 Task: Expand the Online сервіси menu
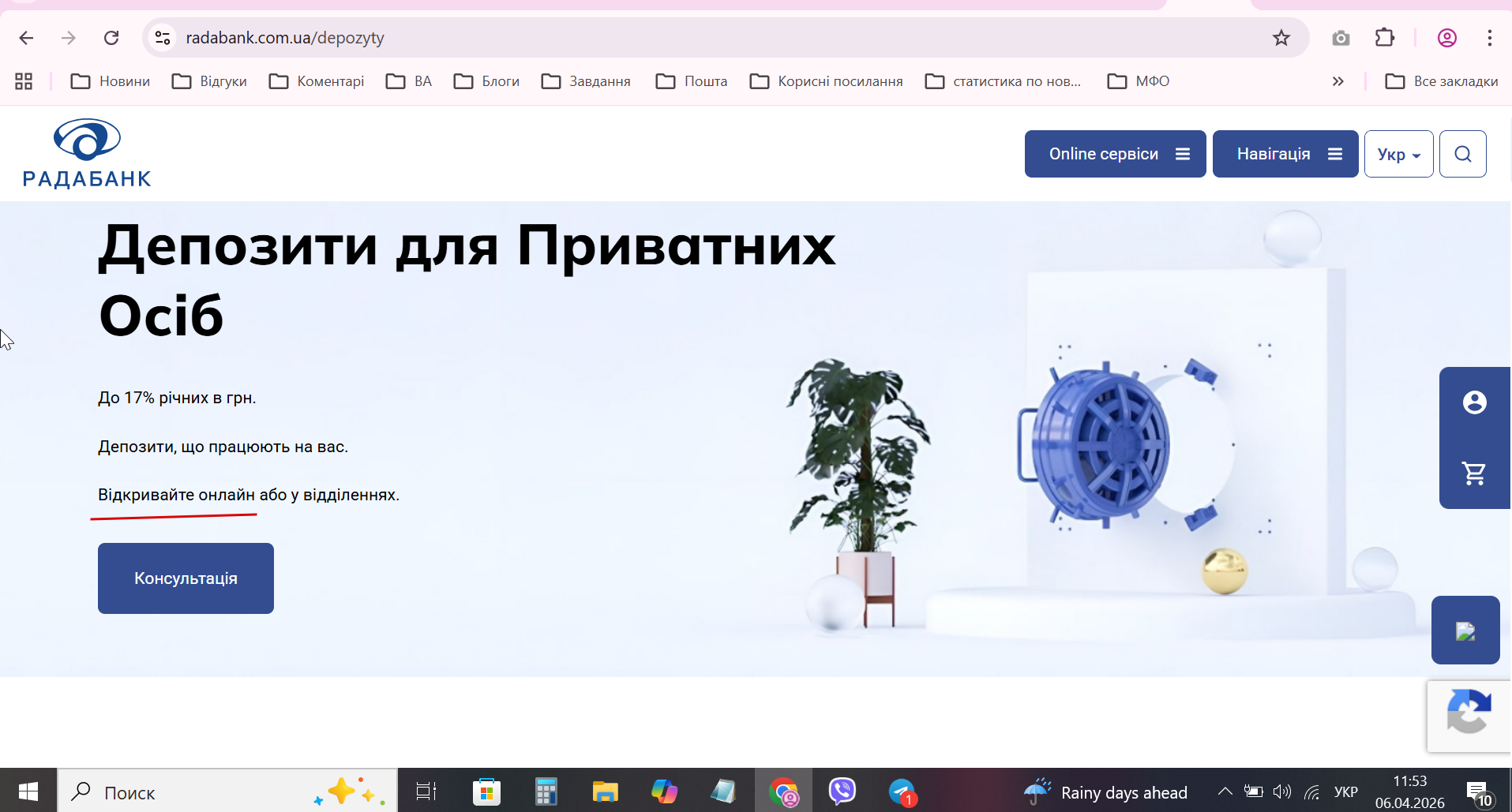point(1115,154)
